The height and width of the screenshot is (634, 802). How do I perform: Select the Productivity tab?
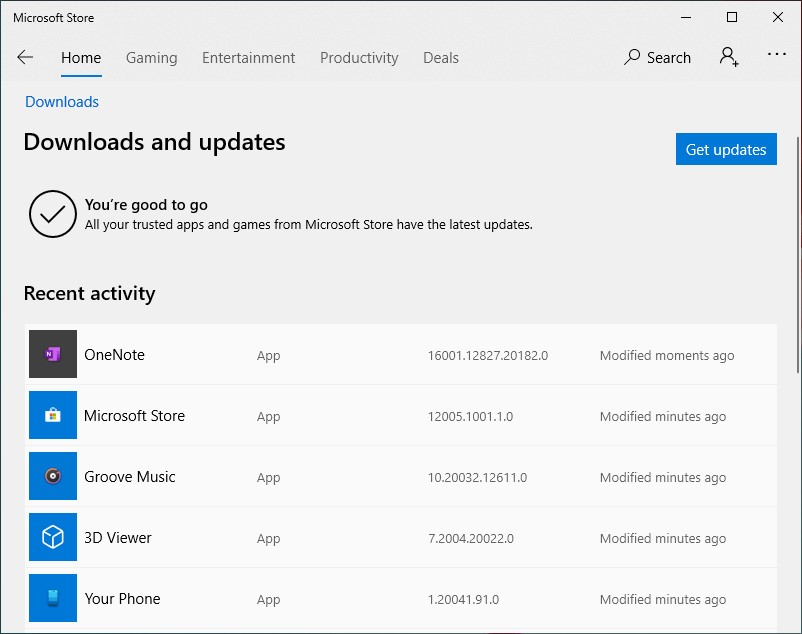point(359,58)
